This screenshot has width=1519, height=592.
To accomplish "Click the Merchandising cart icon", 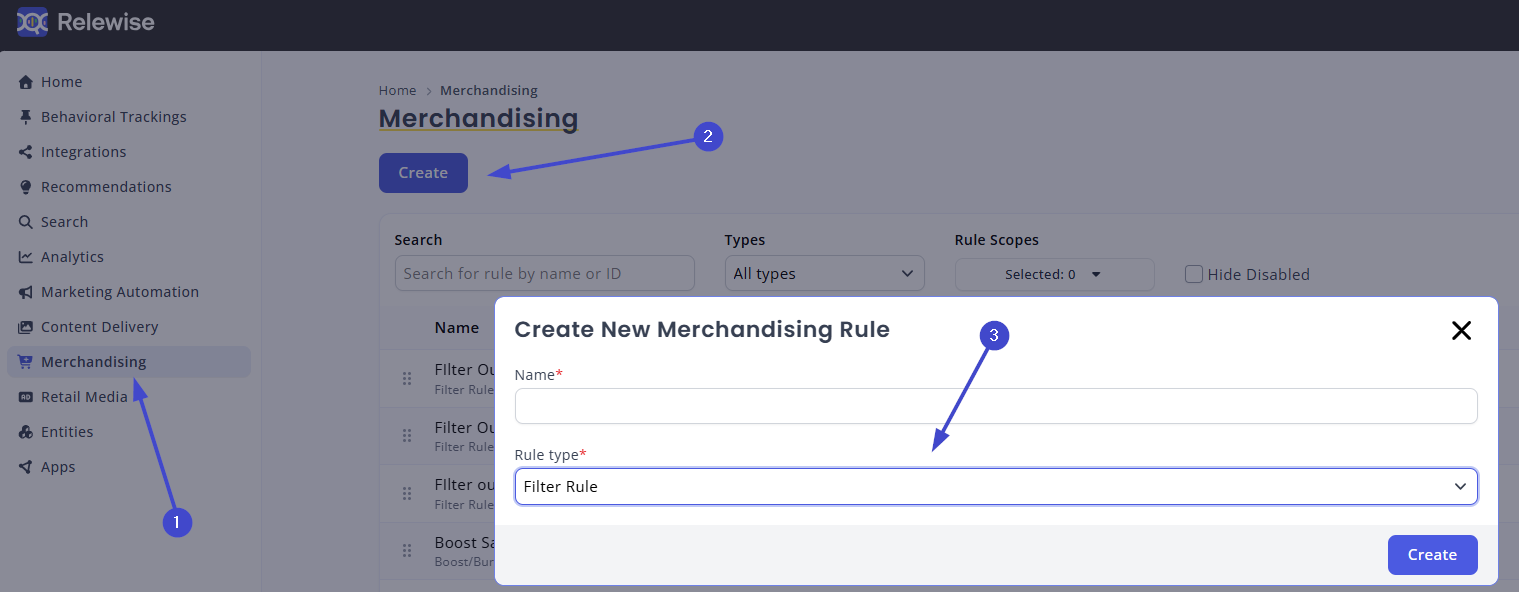I will coord(26,362).
